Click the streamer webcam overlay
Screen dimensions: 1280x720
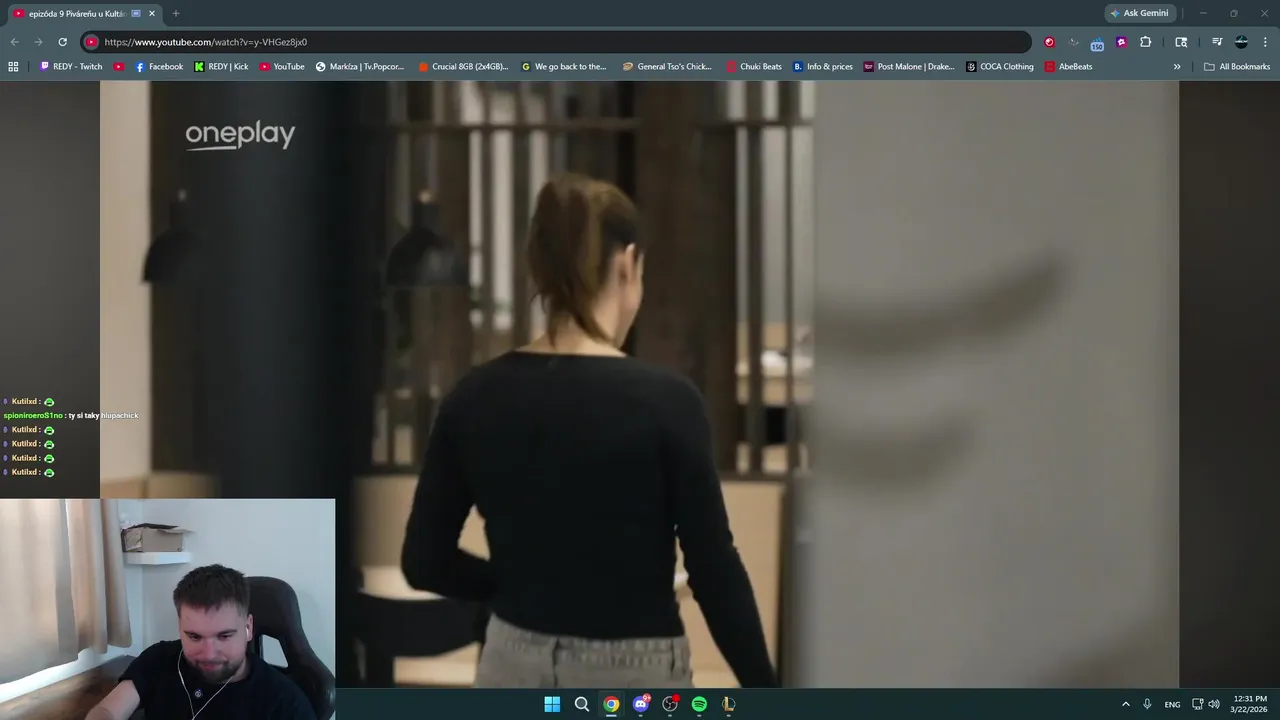[x=167, y=609]
